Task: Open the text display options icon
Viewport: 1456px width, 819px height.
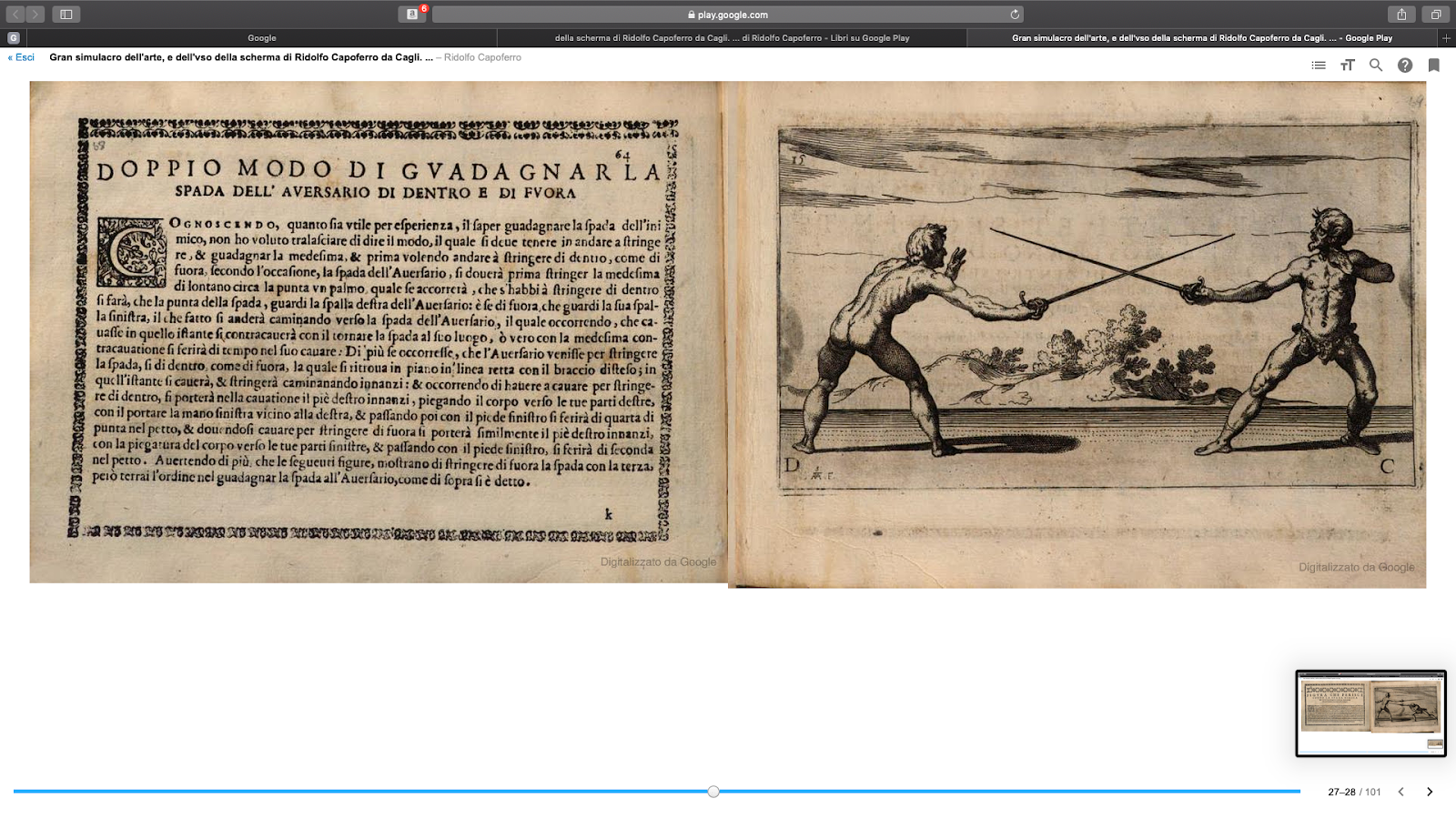Action: pos(1348,66)
